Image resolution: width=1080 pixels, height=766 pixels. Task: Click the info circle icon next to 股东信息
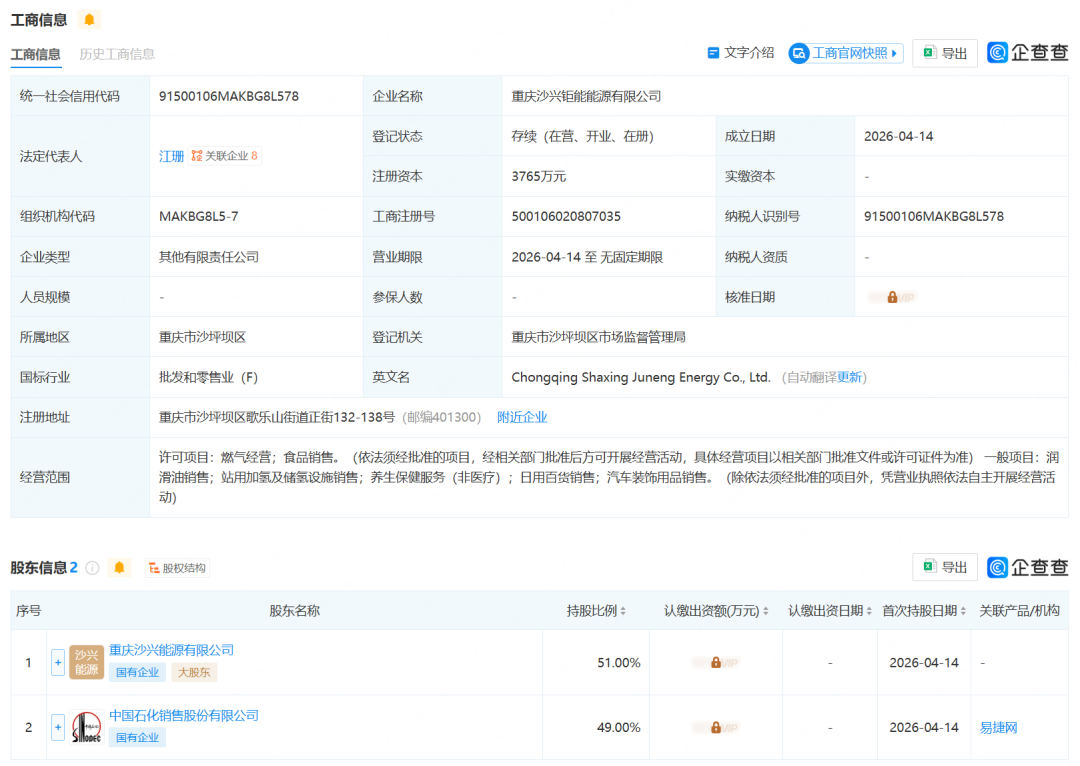point(91,567)
